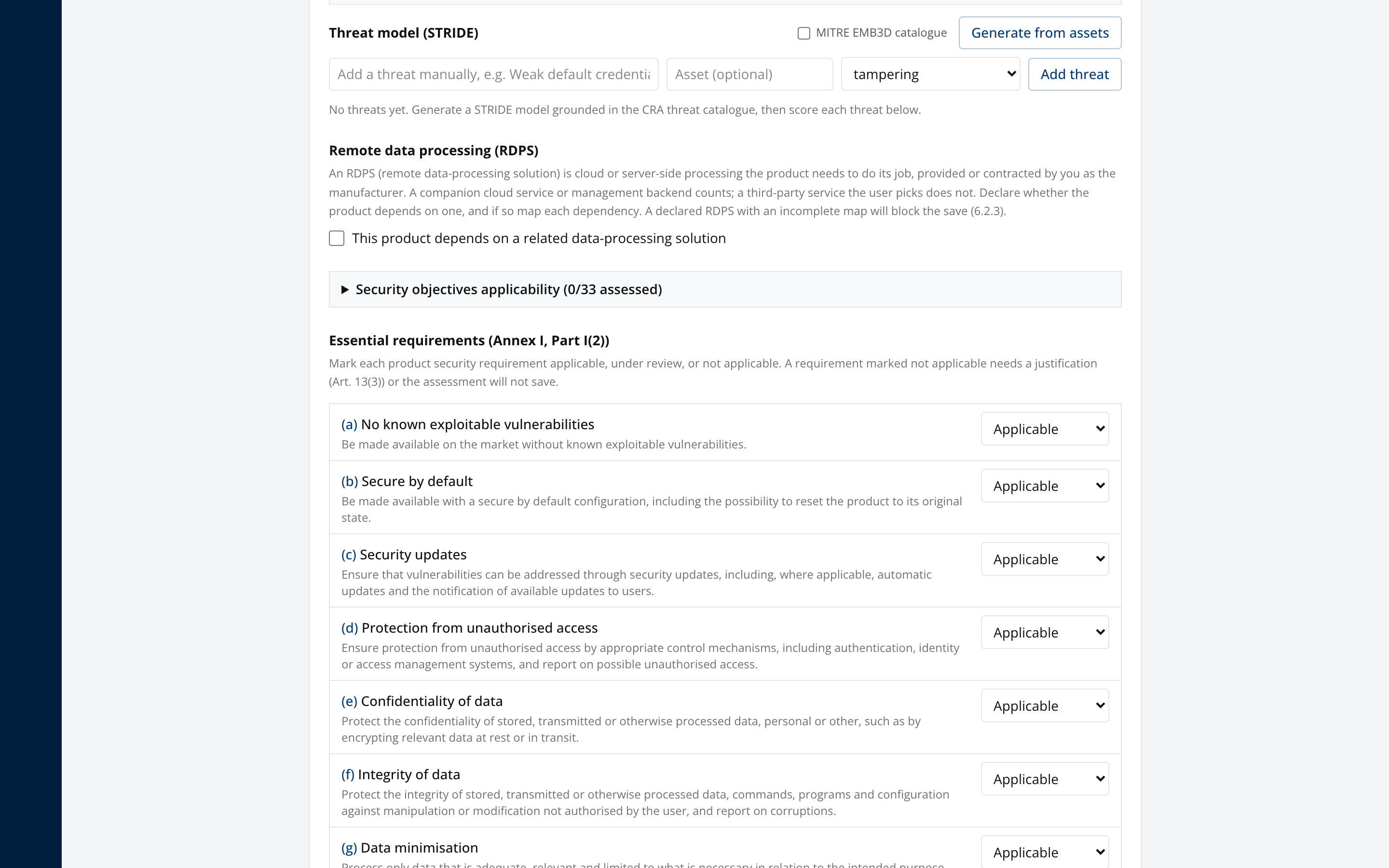Enable the MITRE EMB3D catalogue checkbox
Image resolution: width=1389 pixels, height=868 pixels.
[x=803, y=33]
